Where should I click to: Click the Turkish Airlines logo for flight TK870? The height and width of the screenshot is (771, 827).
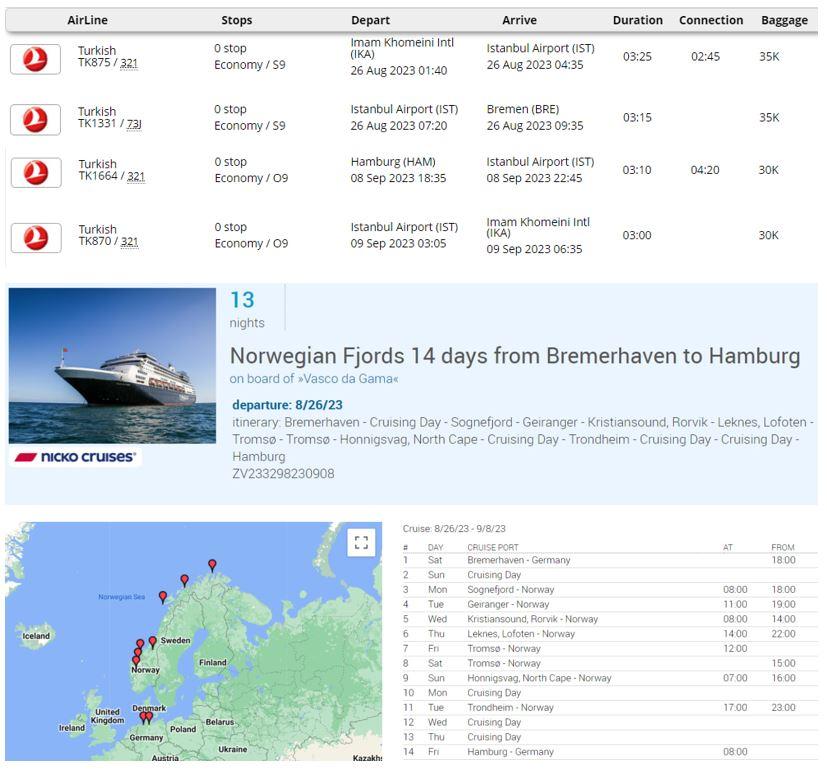pyautogui.click(x=35, y=237)
